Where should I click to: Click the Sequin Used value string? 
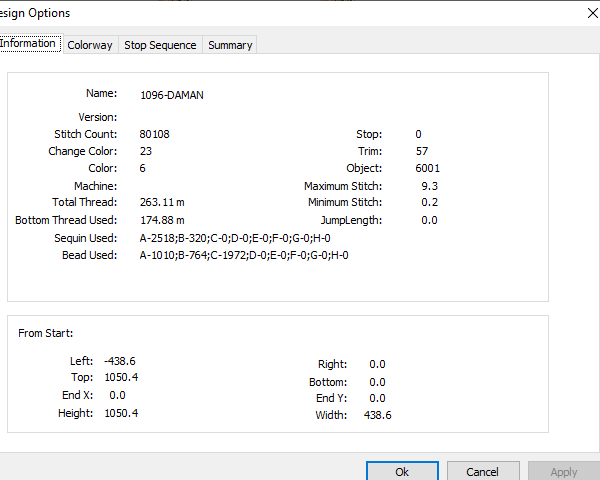click(235, 238)
